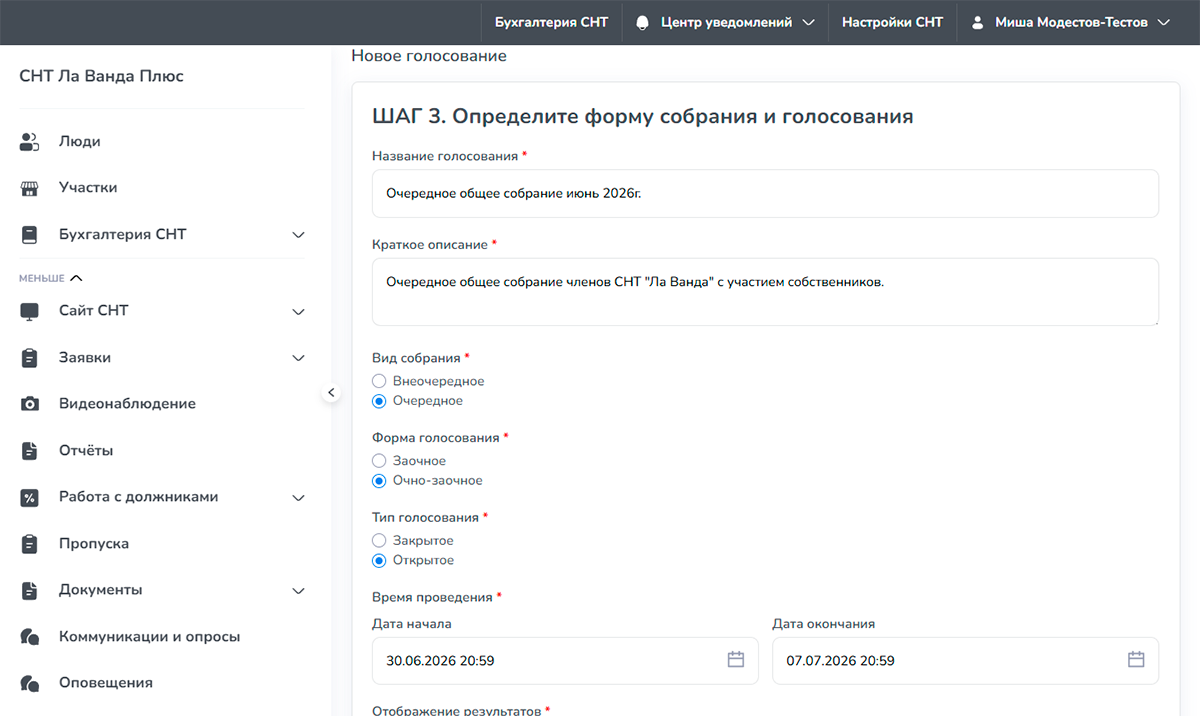This screenshot has width=1200, height=716.
Task: Open Бухгалтерия СНТ in top bar
Action: tap(551, 22)
